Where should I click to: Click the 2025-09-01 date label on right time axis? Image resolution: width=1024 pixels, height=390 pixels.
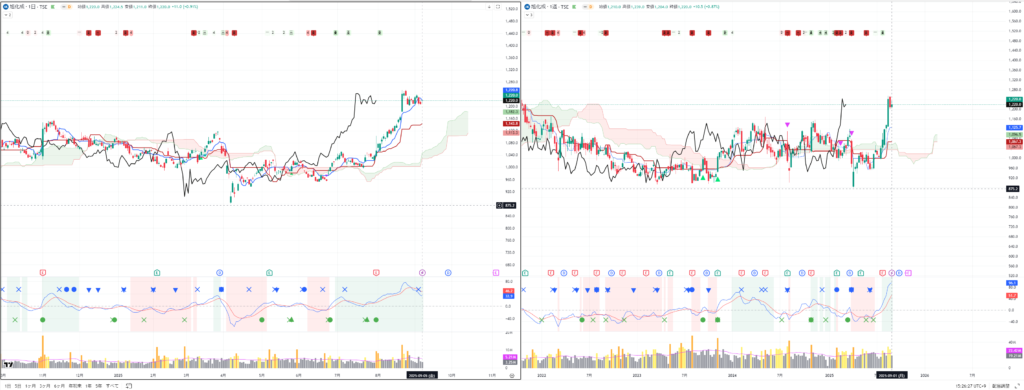pyautogui.click(x=891, y=375)
